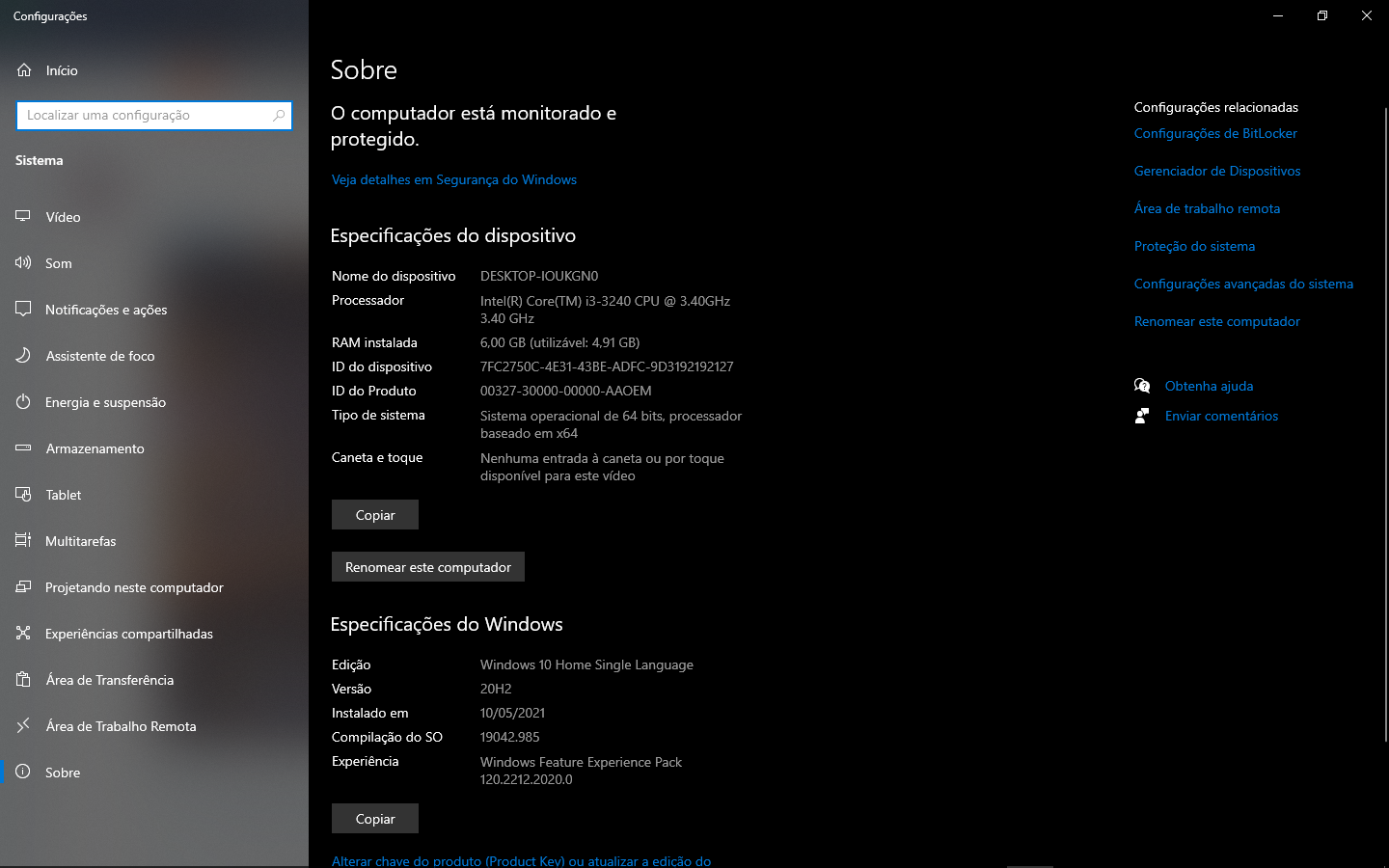Open Experiências compartilhadas
The image size is (1389, 868).
click(154, 634)
